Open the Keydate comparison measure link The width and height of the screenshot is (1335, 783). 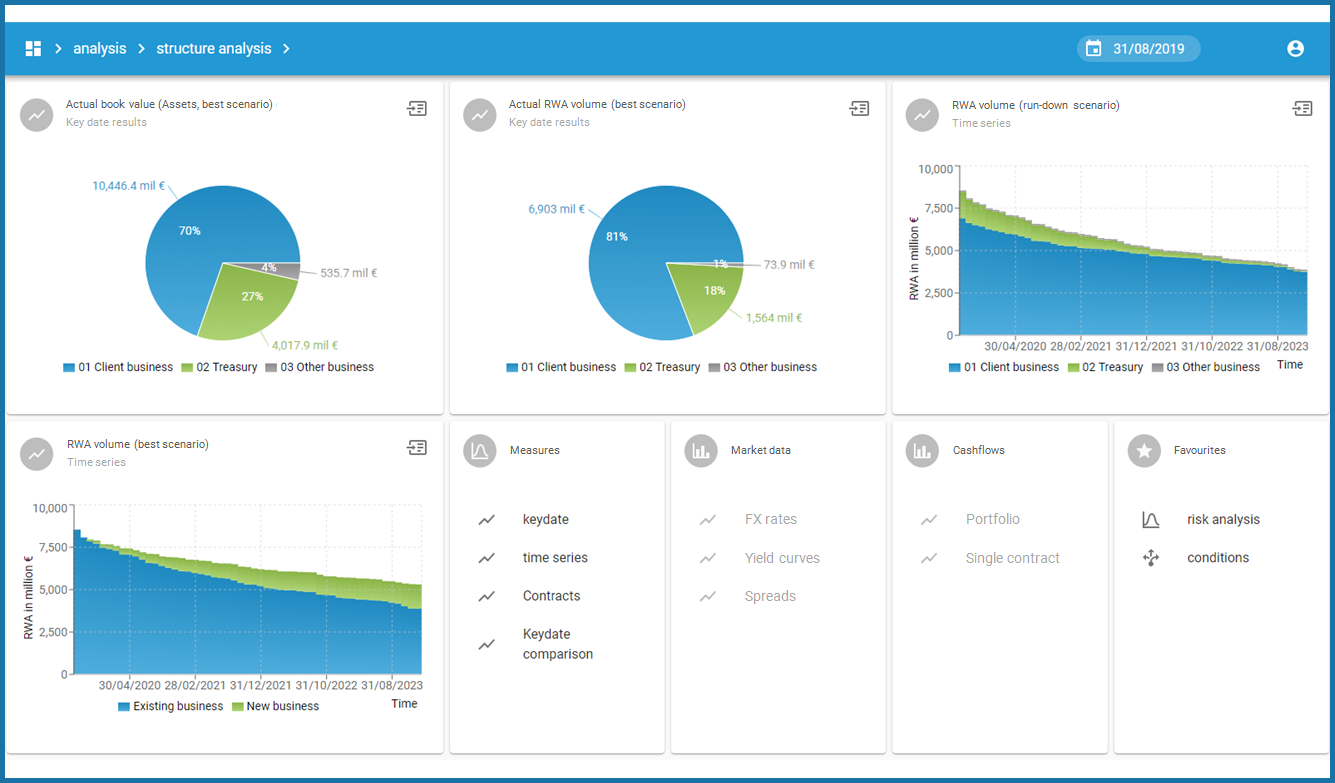(557, 644)
